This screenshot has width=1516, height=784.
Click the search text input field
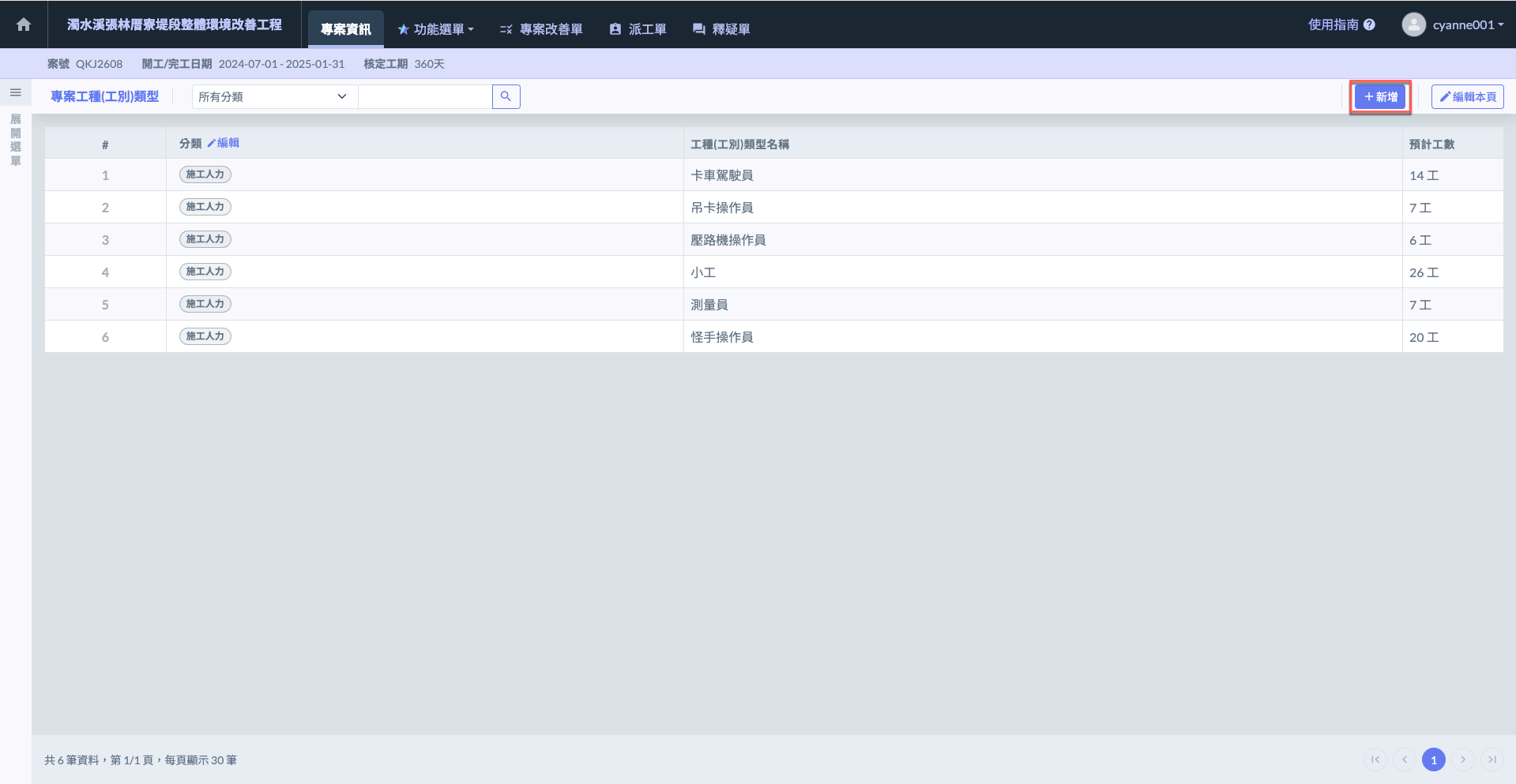[425, 96]
